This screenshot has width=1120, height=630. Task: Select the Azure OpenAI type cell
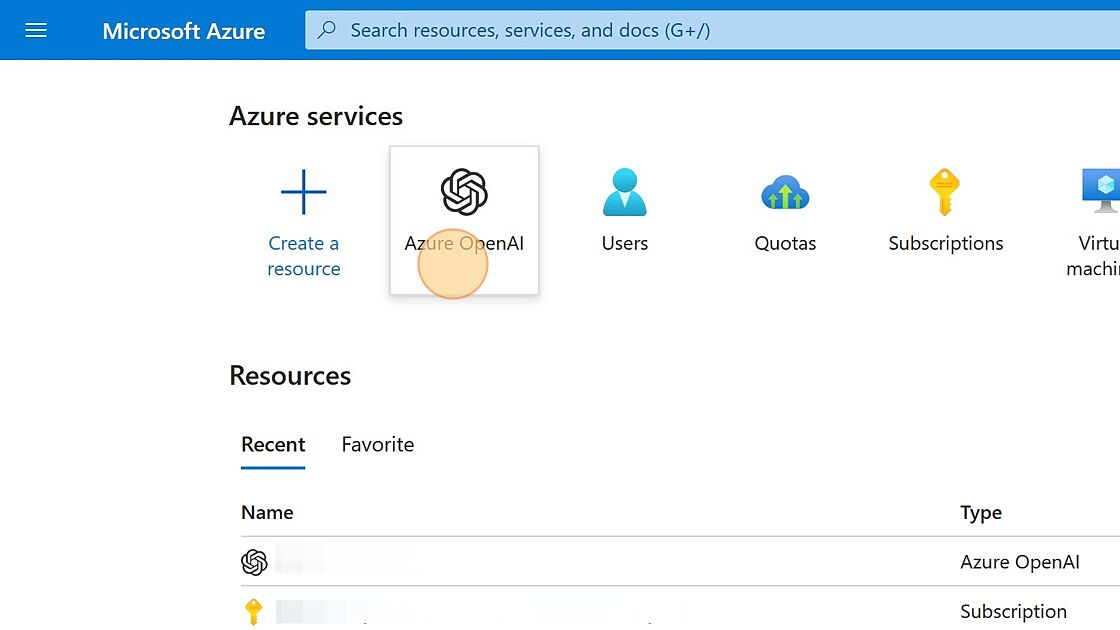(1020, 562)
